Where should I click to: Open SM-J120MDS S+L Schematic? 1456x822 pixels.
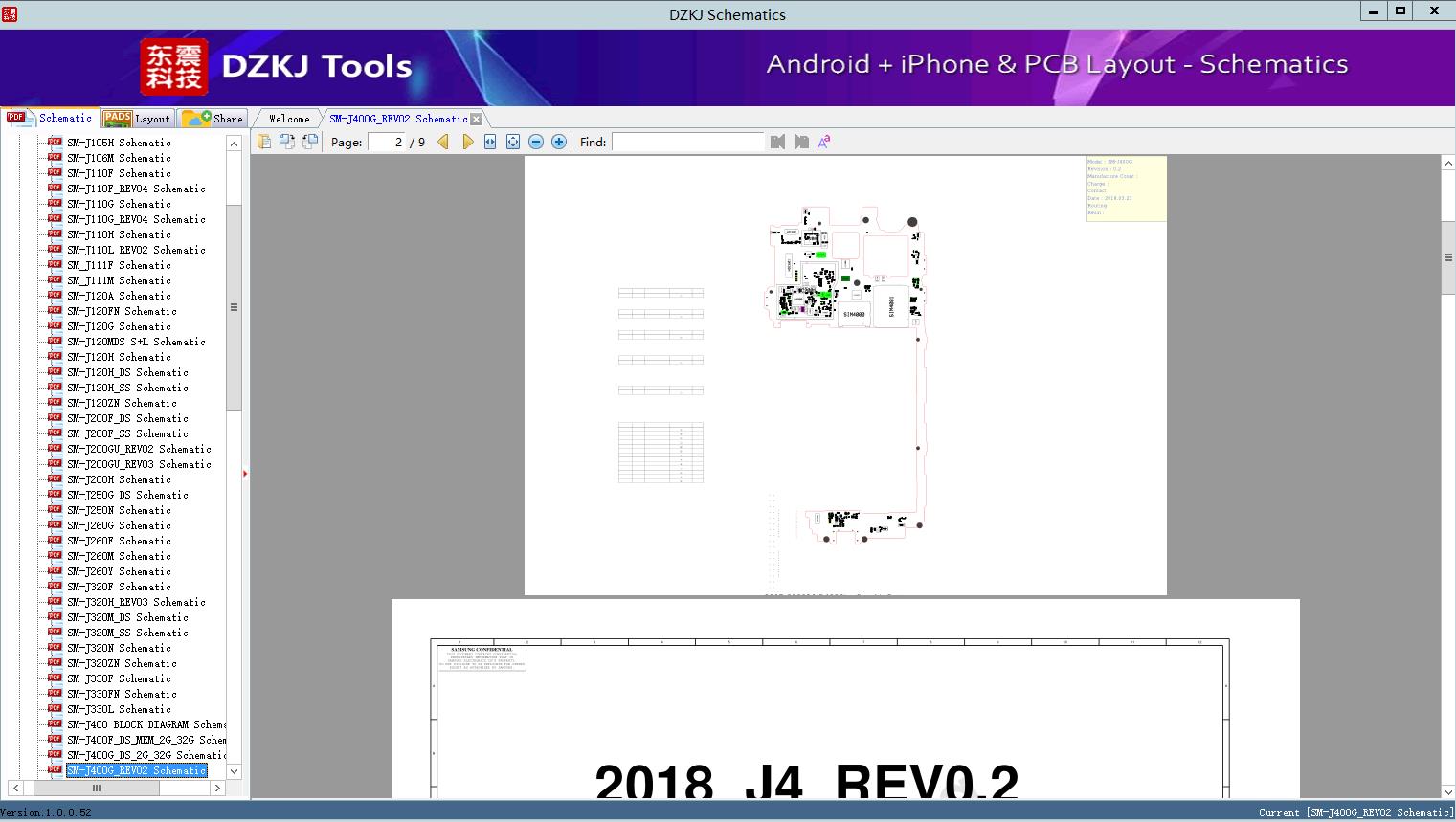click(136, 342)
